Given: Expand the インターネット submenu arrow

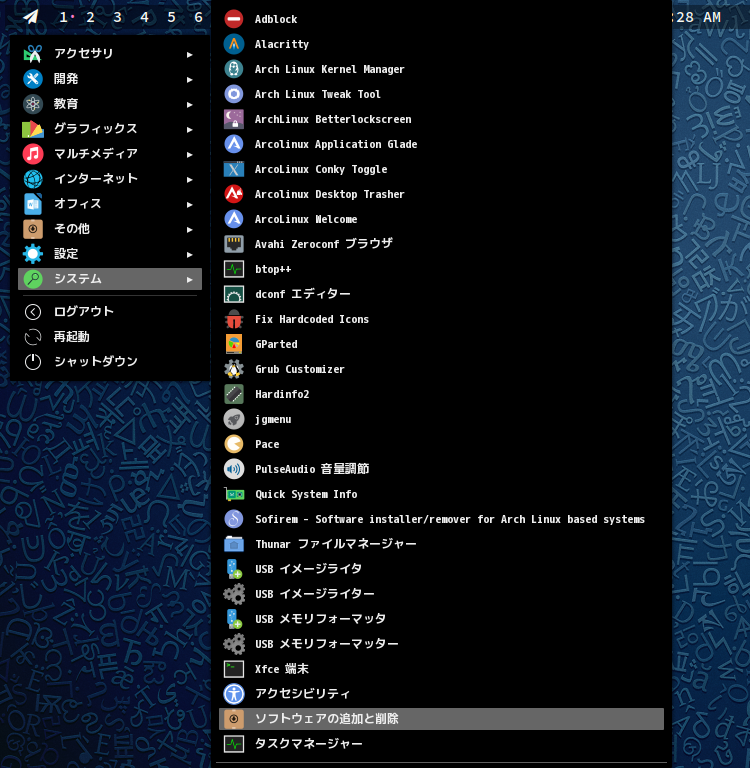Looking at the screenshot, I should [x=189, y=179].
